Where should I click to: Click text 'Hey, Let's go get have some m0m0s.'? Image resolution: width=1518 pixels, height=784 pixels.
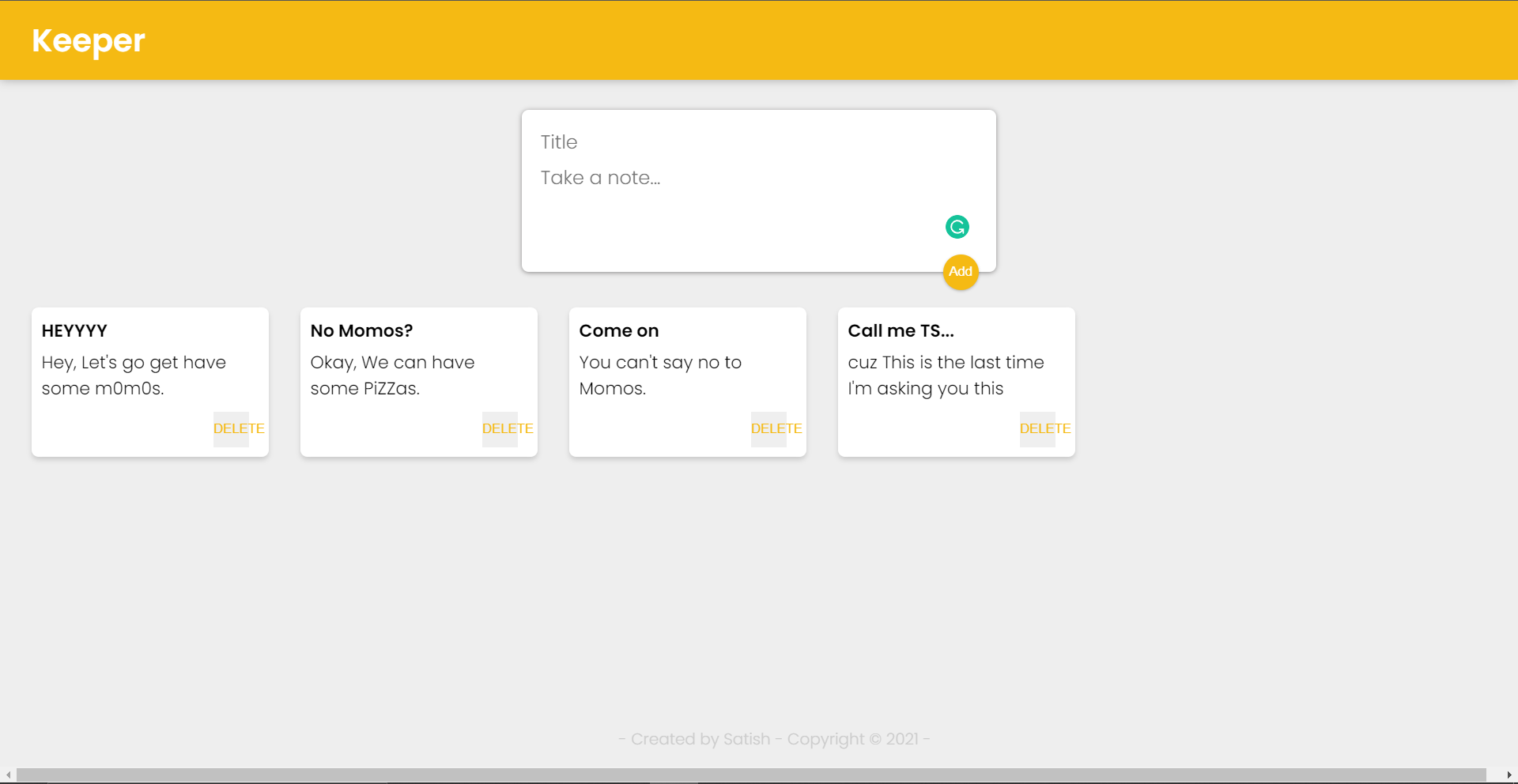point(134,375)
